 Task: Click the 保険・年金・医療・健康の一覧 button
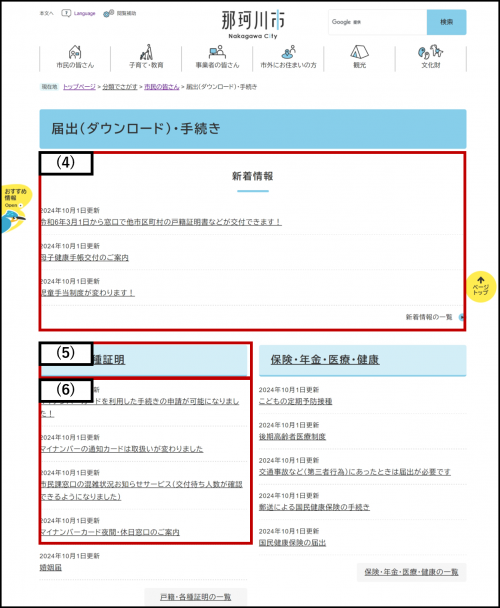point(412,572)
